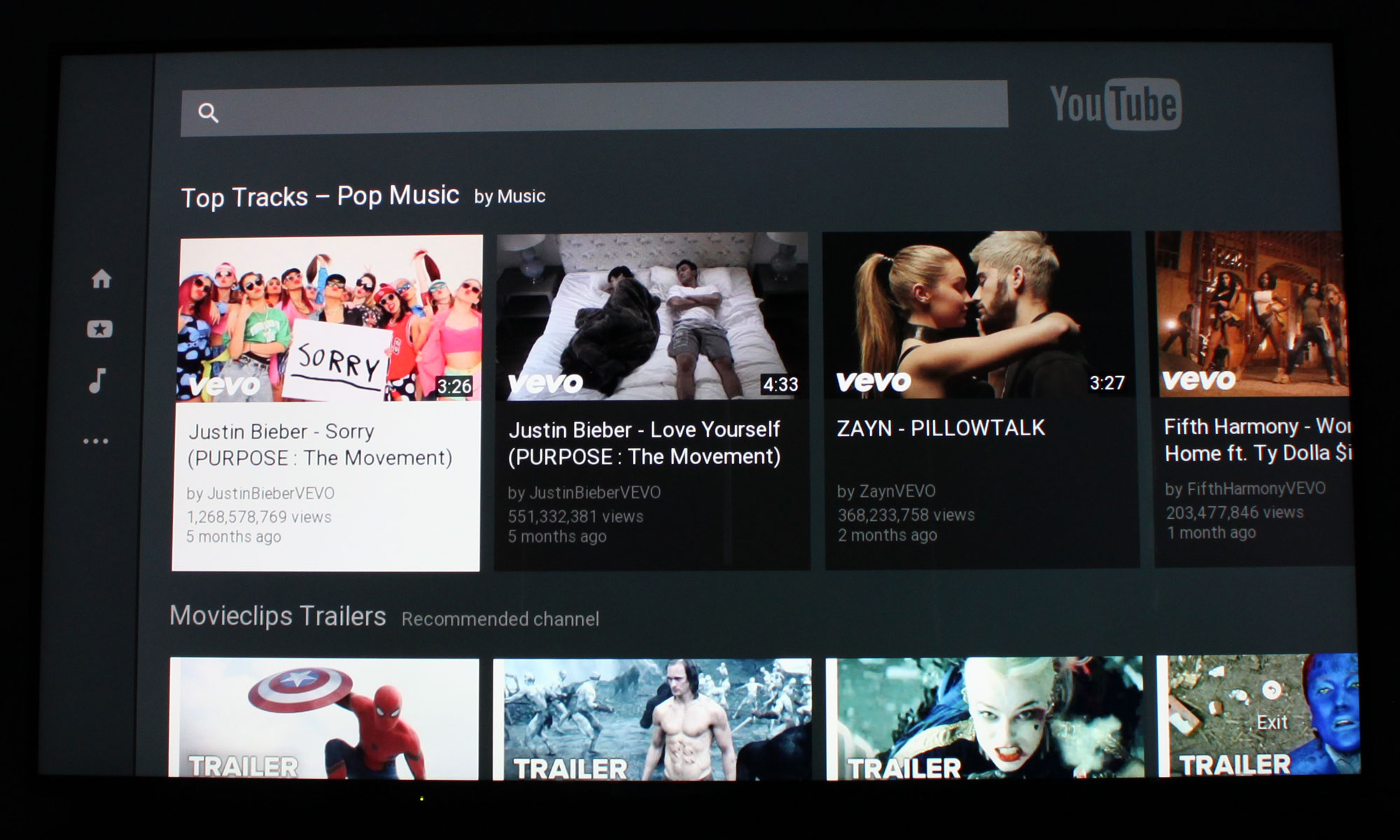
Task: Click the search magnifier icon
Action: point(208,113)
